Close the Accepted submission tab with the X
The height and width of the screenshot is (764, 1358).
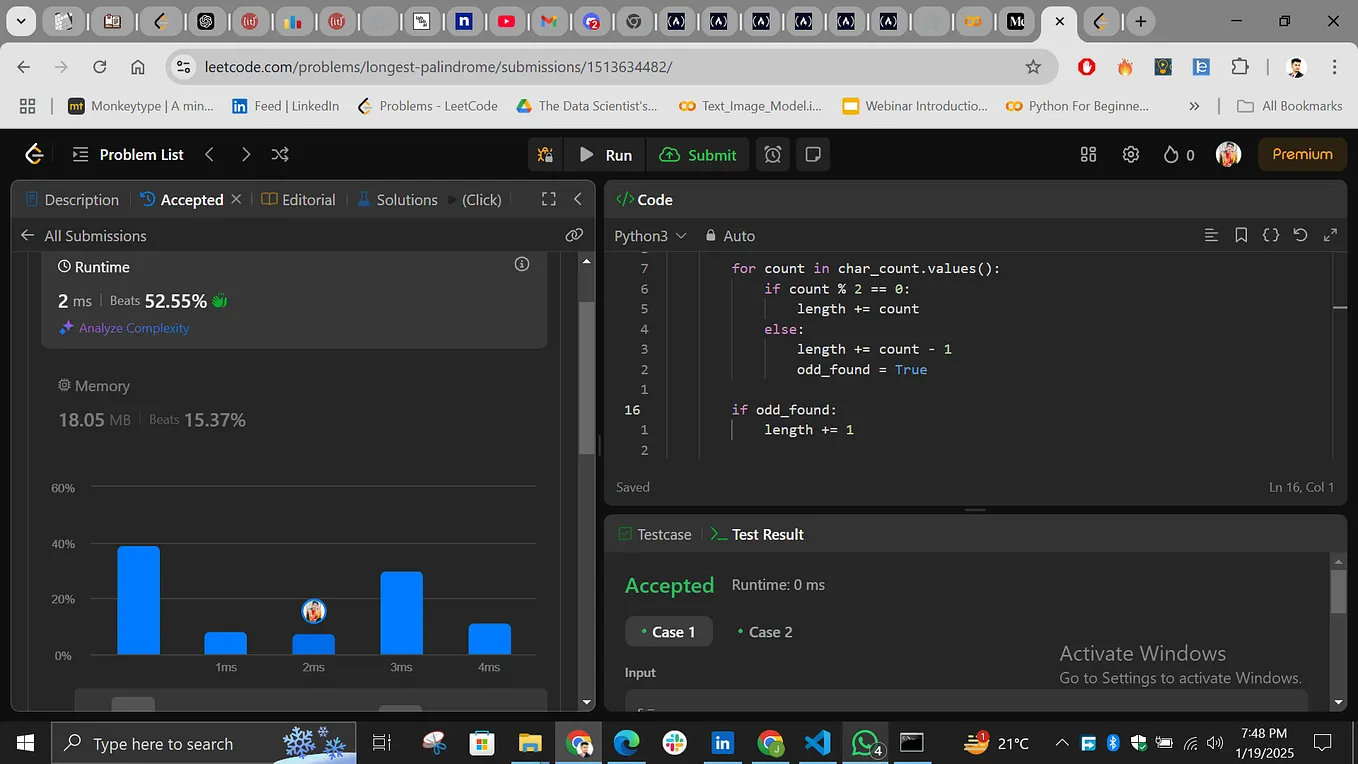point(236,199)
